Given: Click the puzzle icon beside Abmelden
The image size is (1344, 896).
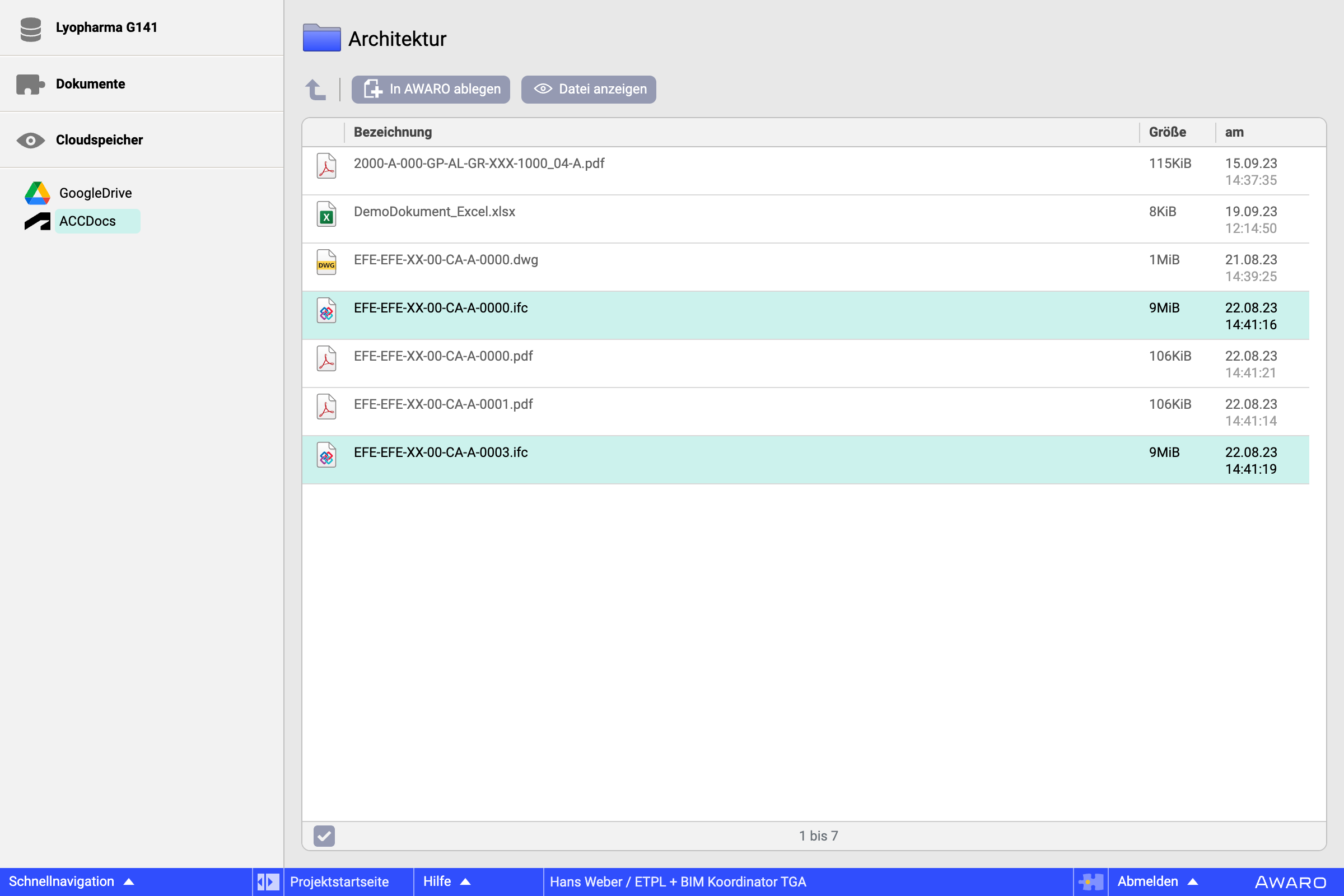Looking at the screenshot, I should pos(1090,881).
